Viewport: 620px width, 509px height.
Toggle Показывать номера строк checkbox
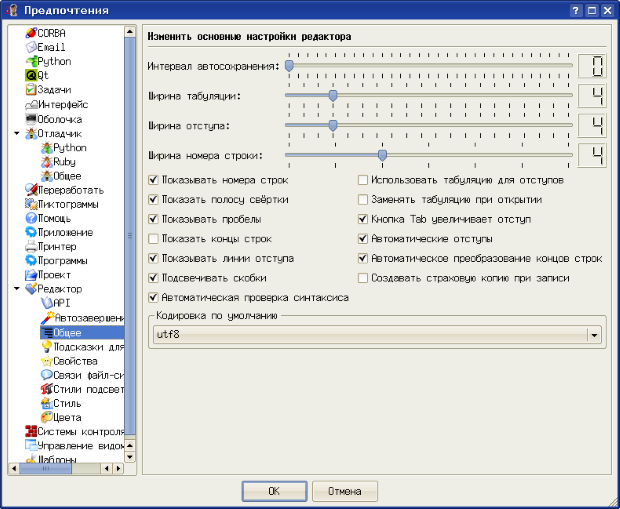click(153, 180)
